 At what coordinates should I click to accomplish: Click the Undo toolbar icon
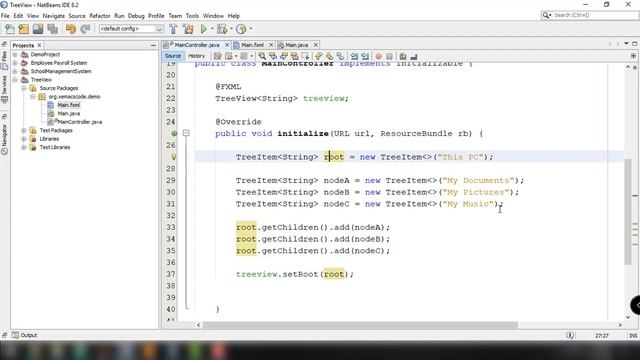(x=71, y=29)
